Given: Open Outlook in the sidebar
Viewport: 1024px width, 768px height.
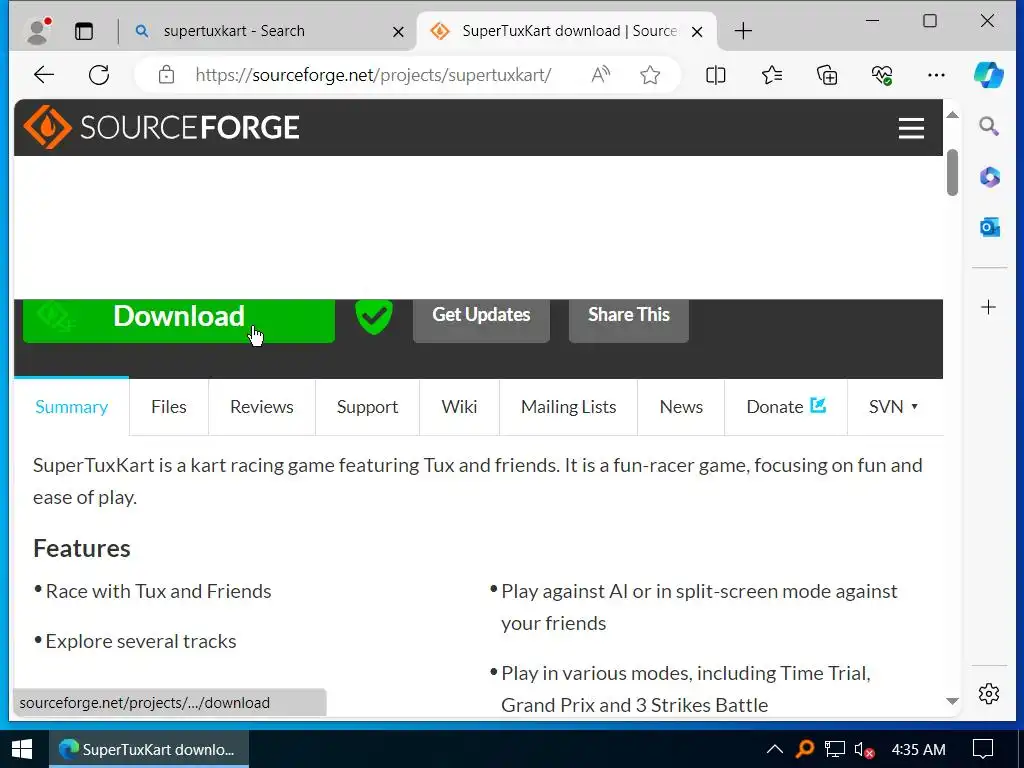Looking at the screenshot, I should 989,227.
